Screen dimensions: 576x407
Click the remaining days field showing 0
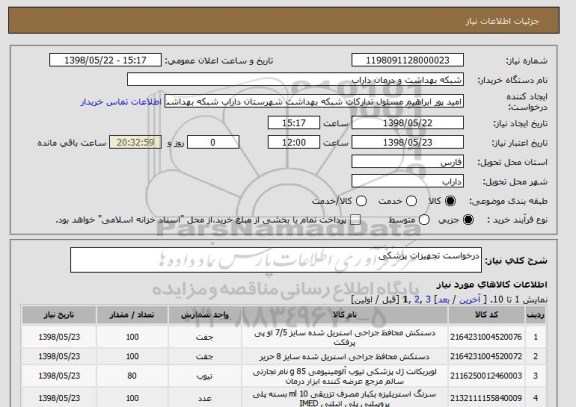(213, 142)
